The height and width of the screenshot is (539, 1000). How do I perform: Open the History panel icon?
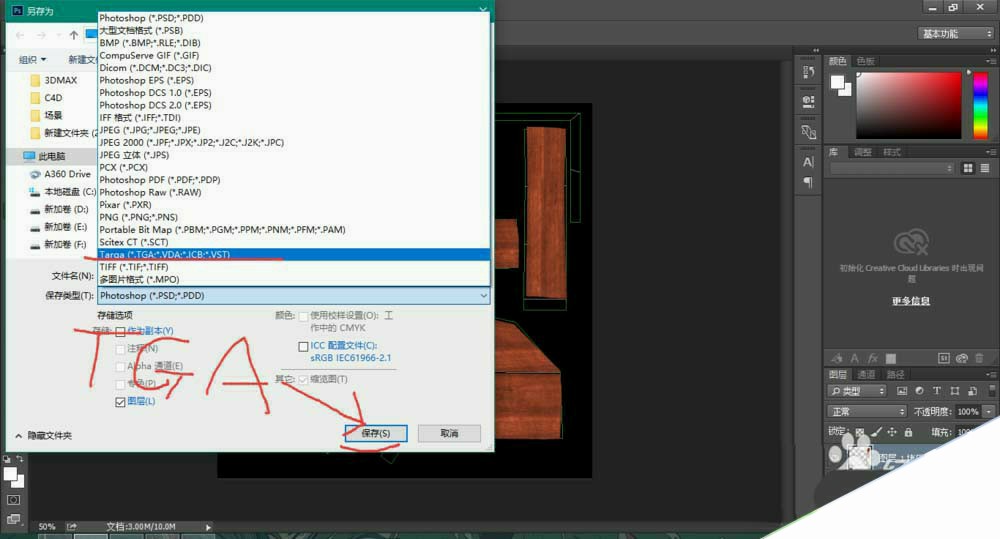808,70
